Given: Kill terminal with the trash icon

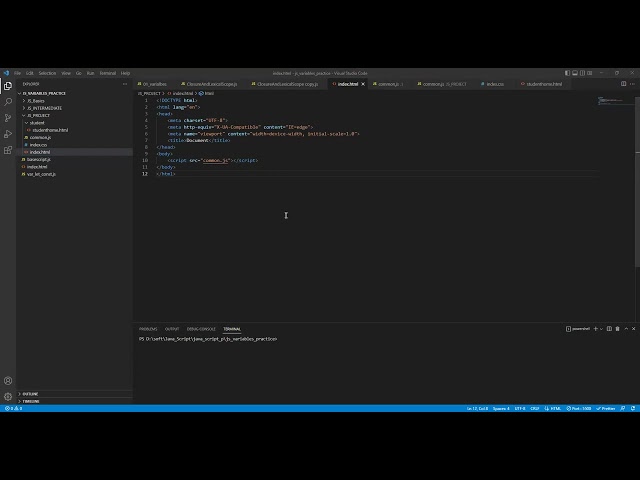Looking at the screenshot, I should click(618, 329).
